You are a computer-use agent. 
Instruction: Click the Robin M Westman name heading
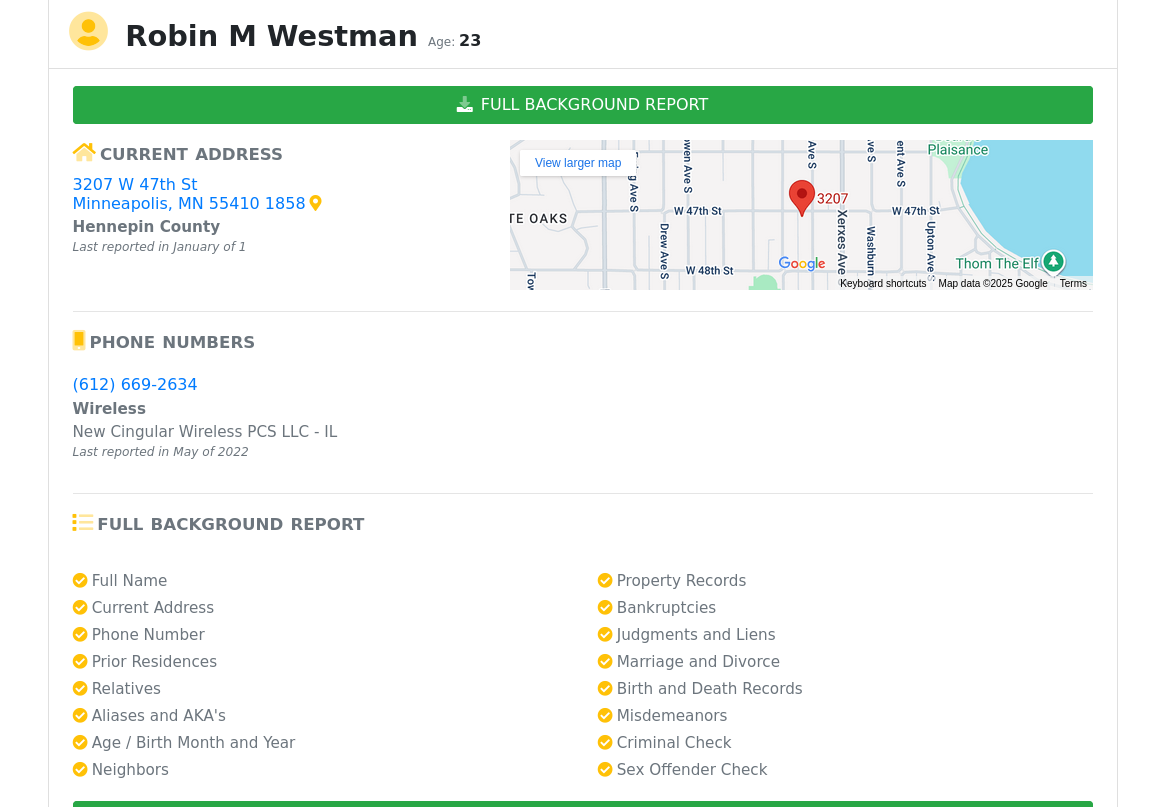pos(271,36)
